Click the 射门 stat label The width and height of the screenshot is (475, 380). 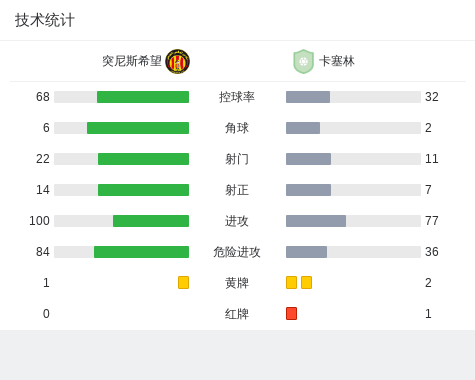tap(237, 159)
